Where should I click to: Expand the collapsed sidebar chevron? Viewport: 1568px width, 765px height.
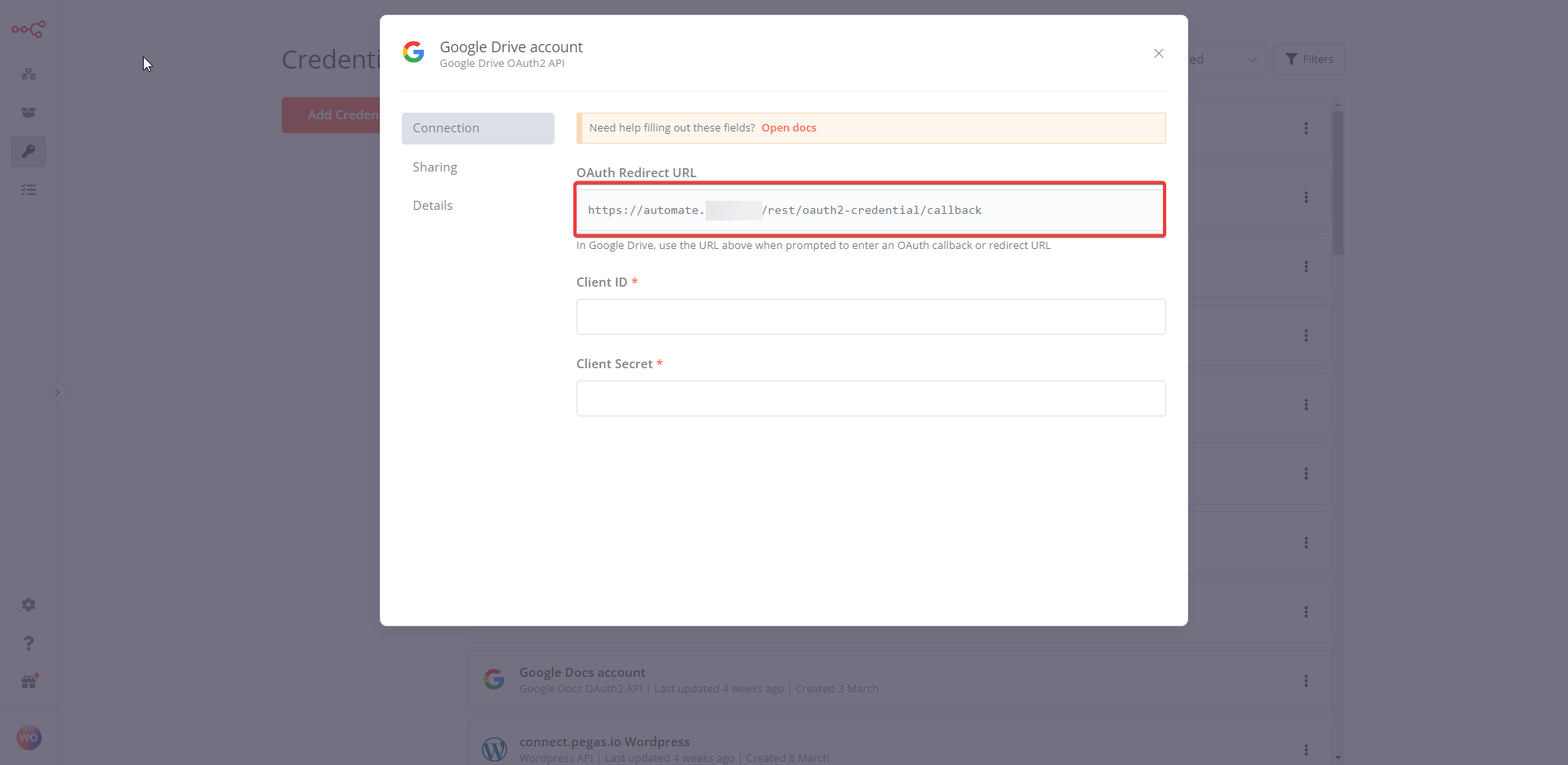(57, 393)
